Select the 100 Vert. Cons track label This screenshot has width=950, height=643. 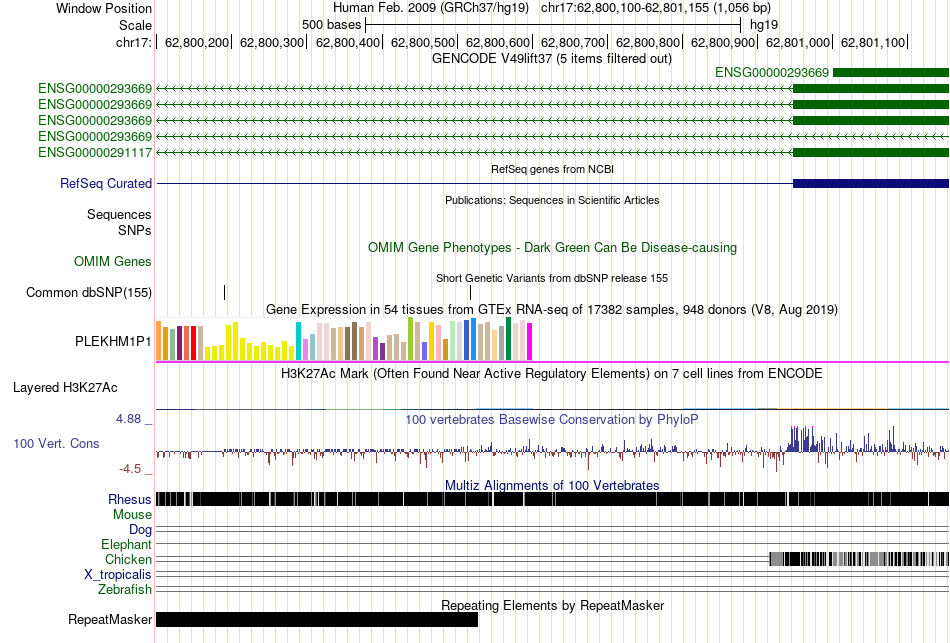tap(56, 444)
